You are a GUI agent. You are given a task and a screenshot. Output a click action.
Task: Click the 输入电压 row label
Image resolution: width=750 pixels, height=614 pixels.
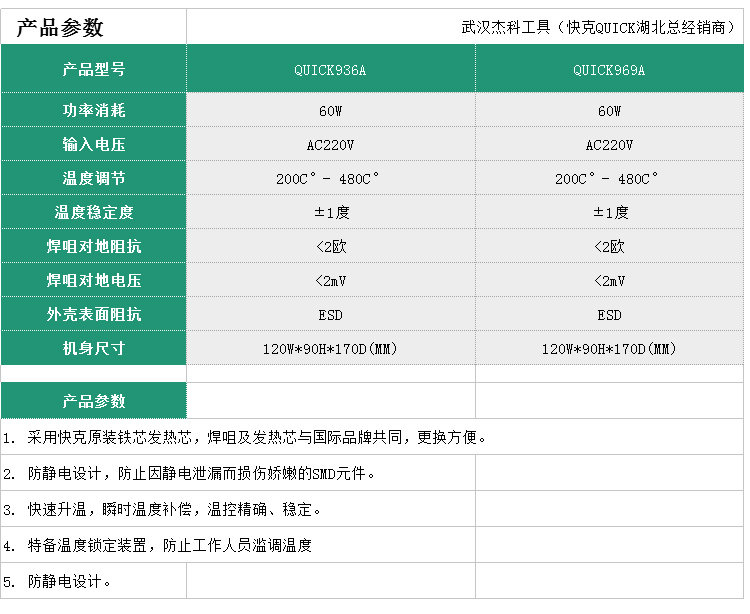tap(94, 144)
